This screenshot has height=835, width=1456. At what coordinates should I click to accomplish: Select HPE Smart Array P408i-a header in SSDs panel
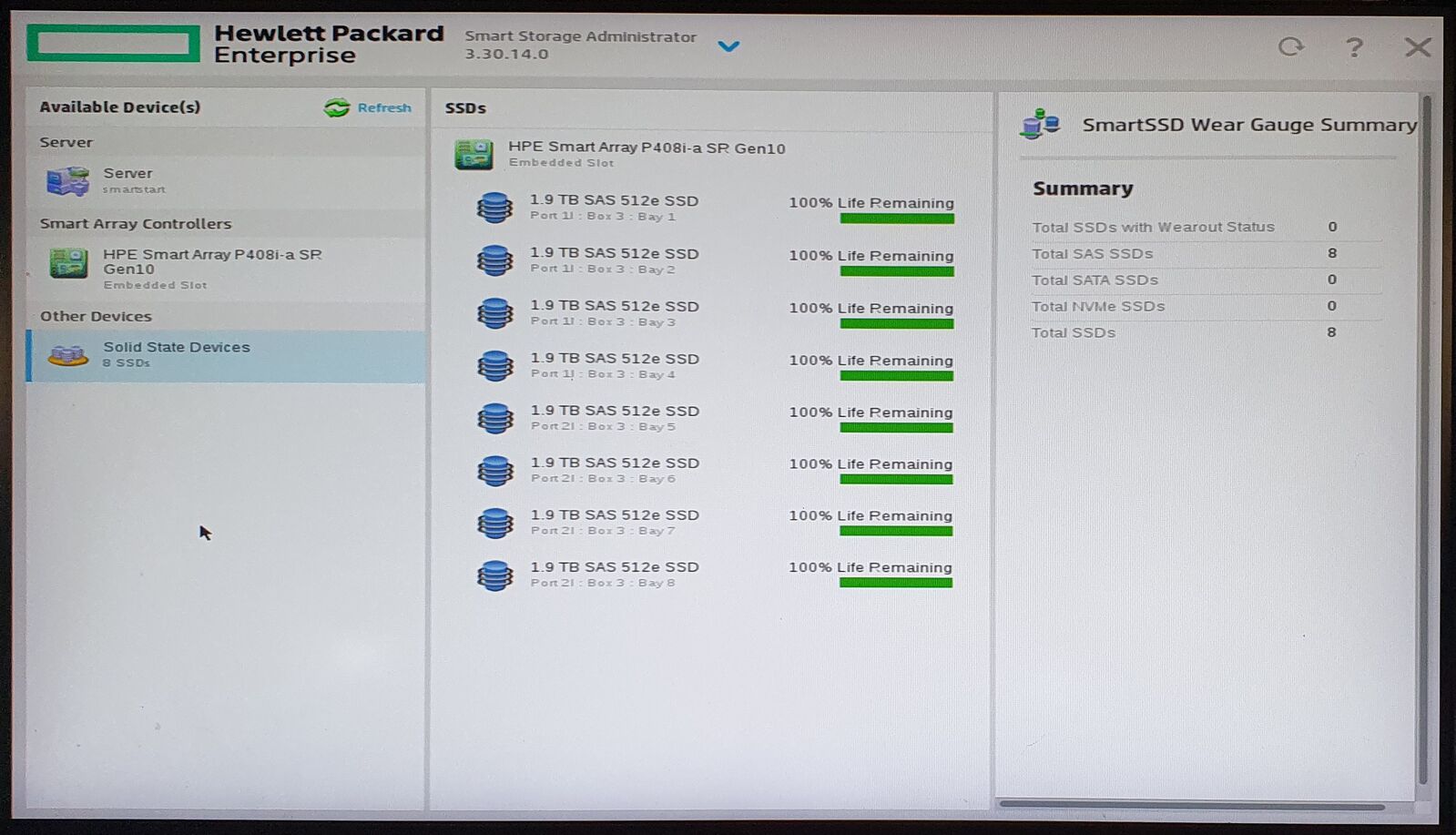coord(647,154)
